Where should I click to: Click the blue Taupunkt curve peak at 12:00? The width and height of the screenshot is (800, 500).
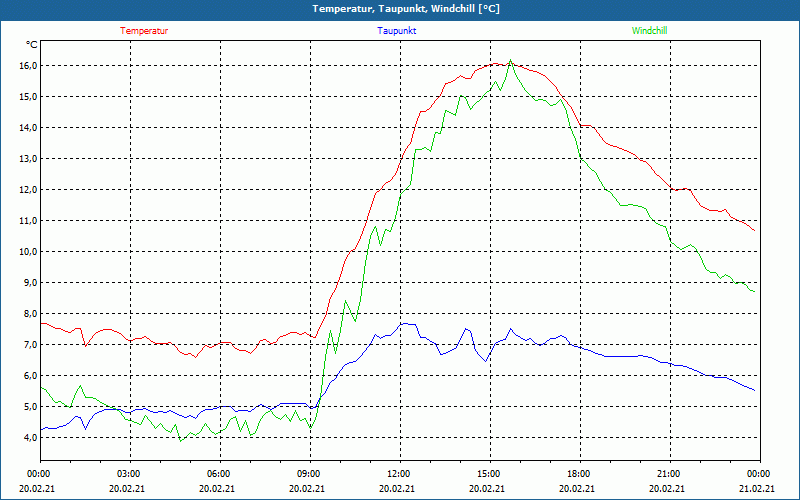(x=406, y=323)
